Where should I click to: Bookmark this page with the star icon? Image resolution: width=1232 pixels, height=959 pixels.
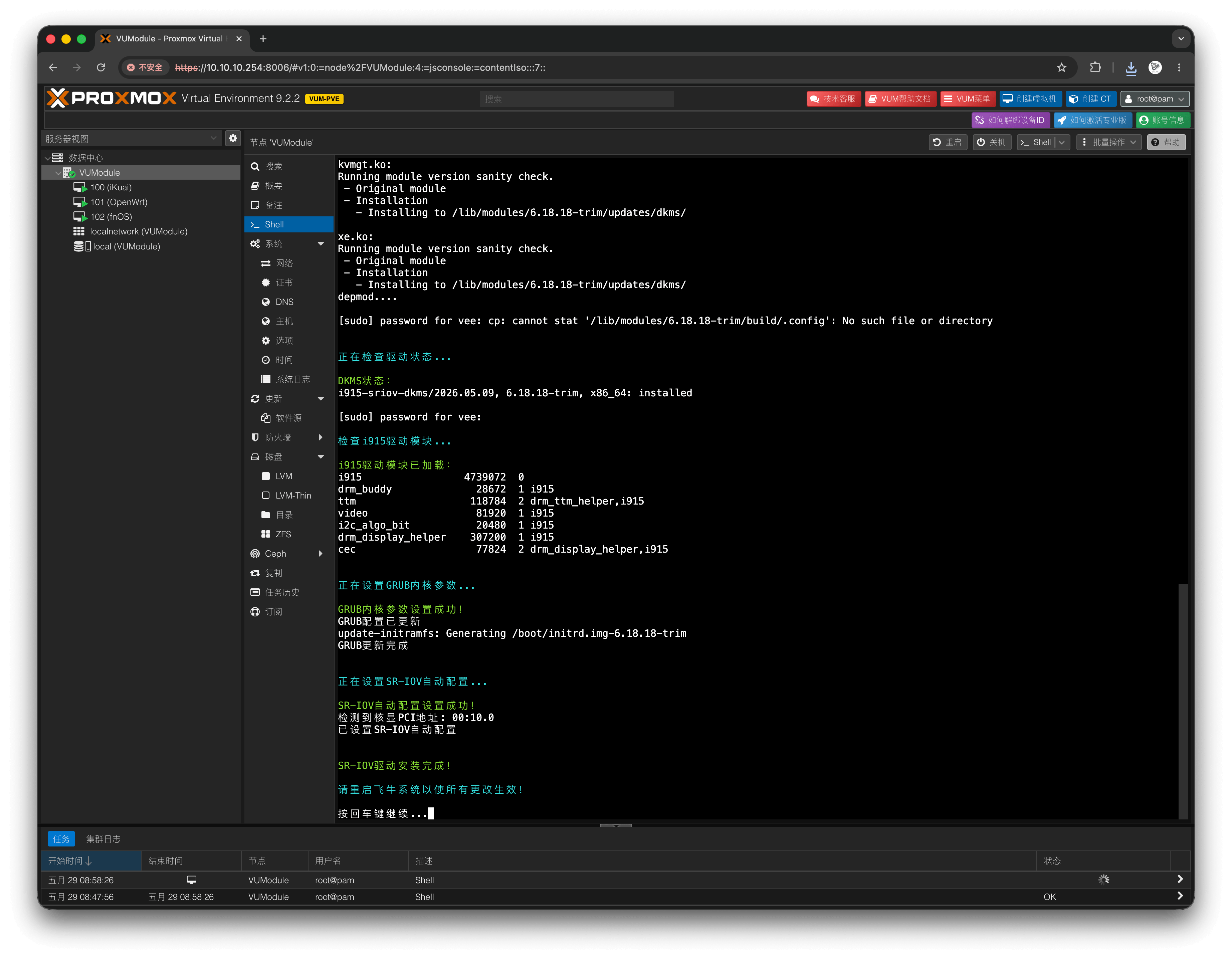(x=1061, y=68)
